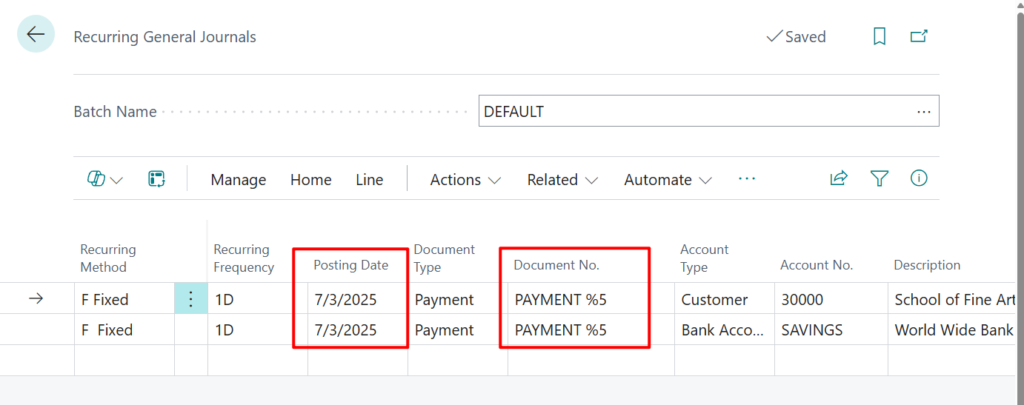Open the Manage menu tab
Image resolution: width=1024 pixels, height=405 pixels.
pos(238,180)
